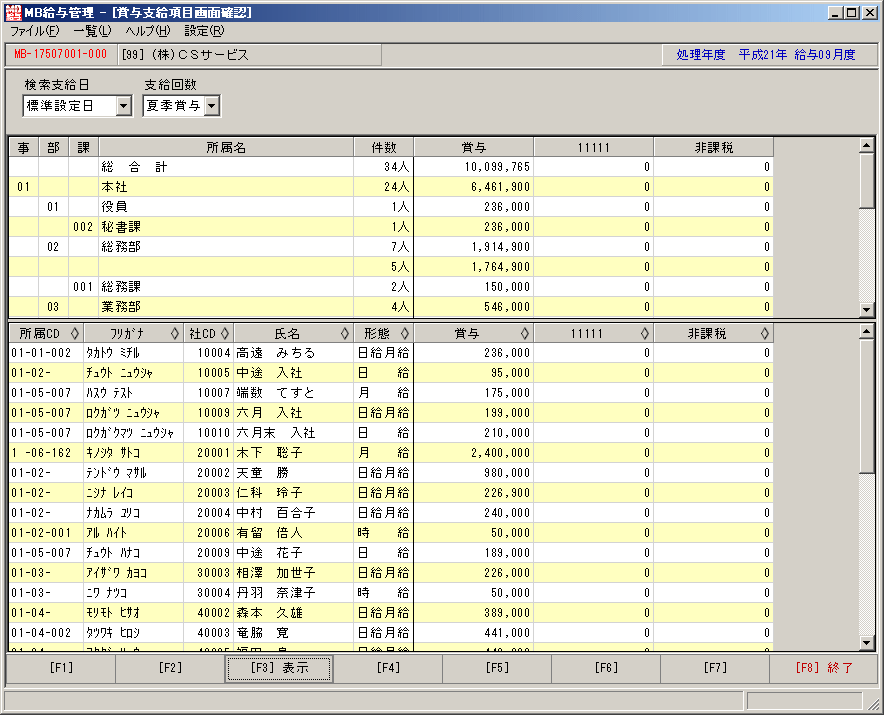Open the ファイル(F) menu

click(x=35, y=31)
